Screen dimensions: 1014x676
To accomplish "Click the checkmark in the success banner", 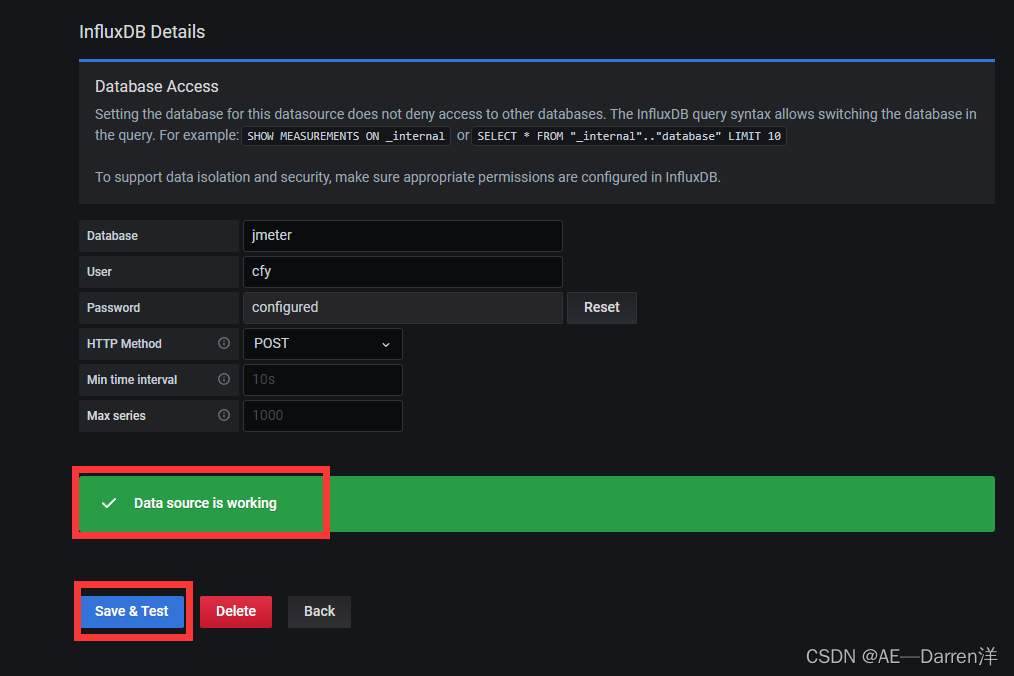I will pyautogui.click(x=109, y=503).
